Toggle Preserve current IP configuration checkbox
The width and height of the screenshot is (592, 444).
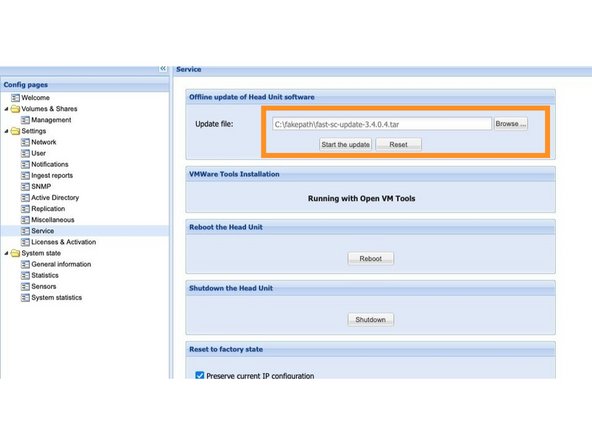coord(200,375)
